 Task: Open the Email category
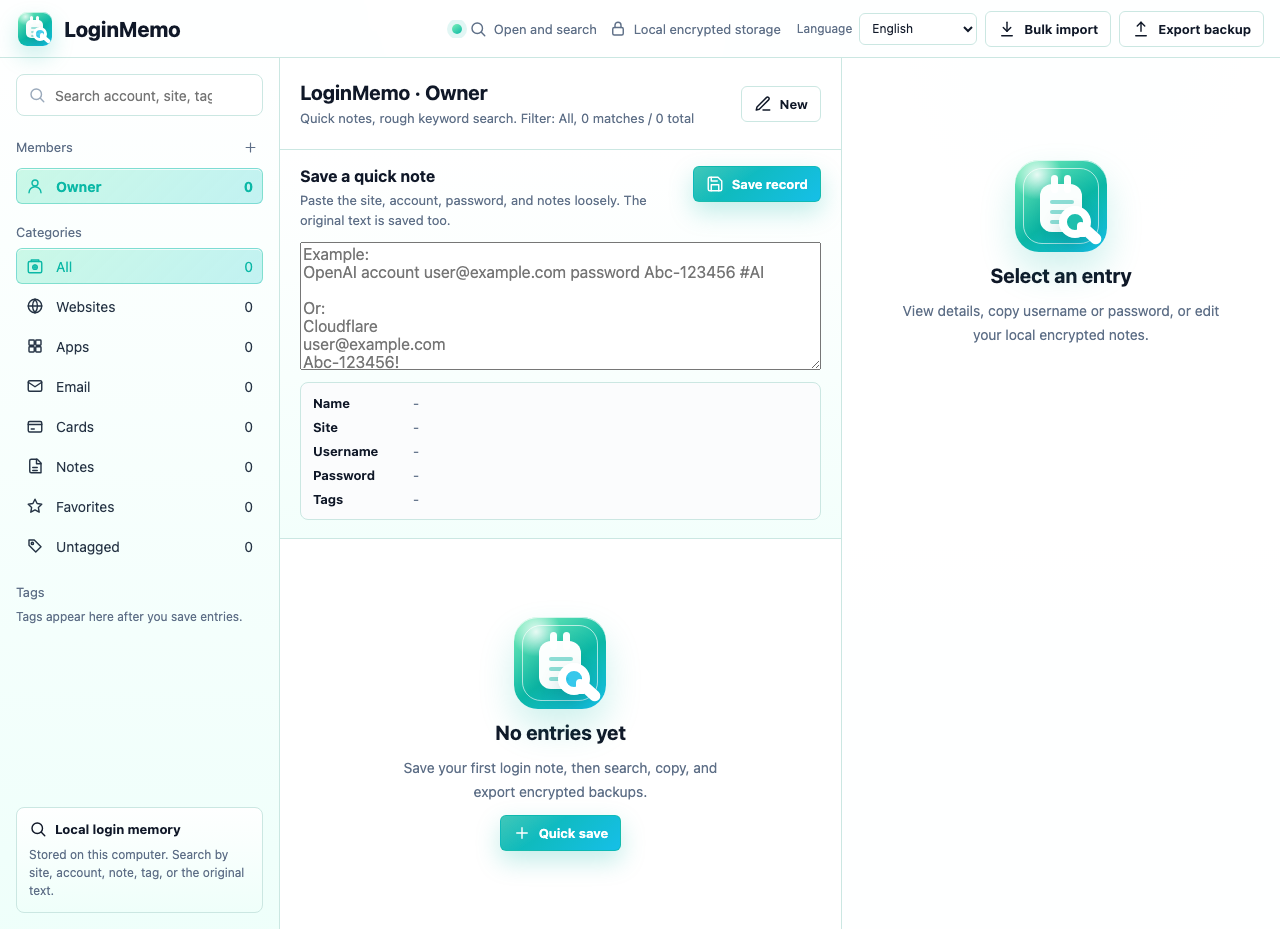pos(139,386)
